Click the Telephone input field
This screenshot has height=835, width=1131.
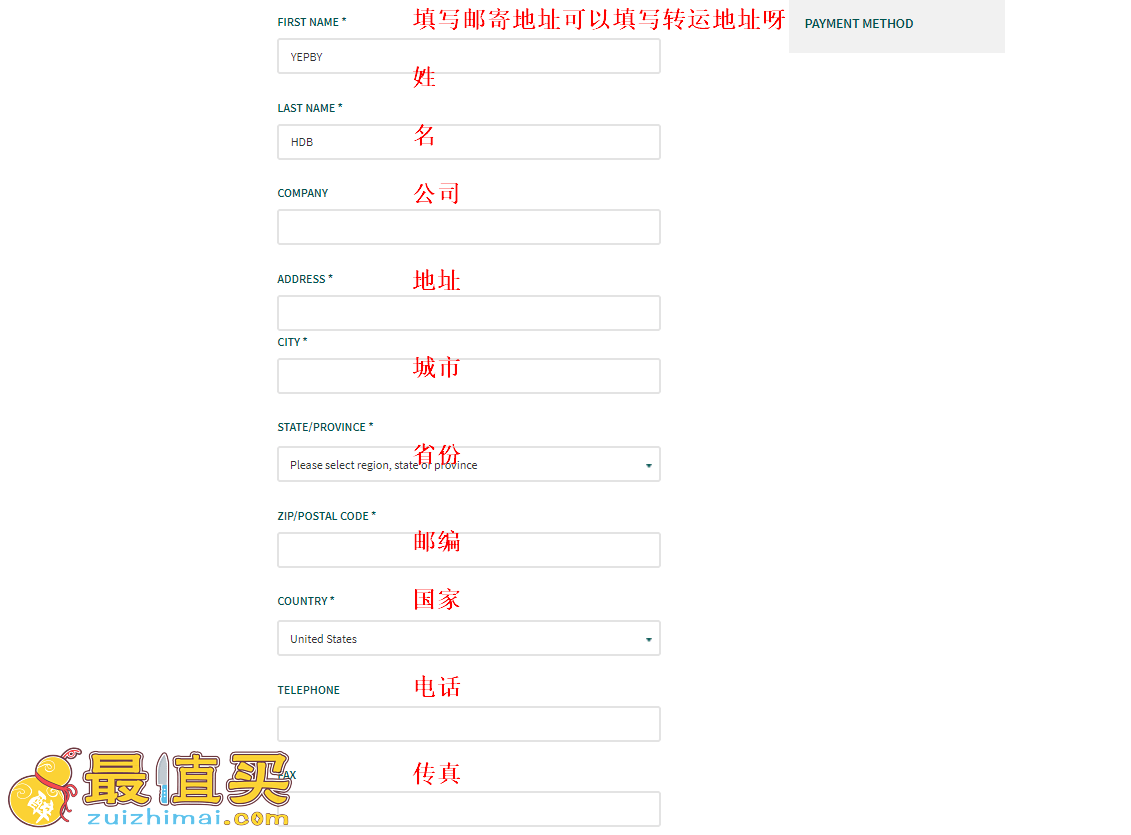(469, 724)
